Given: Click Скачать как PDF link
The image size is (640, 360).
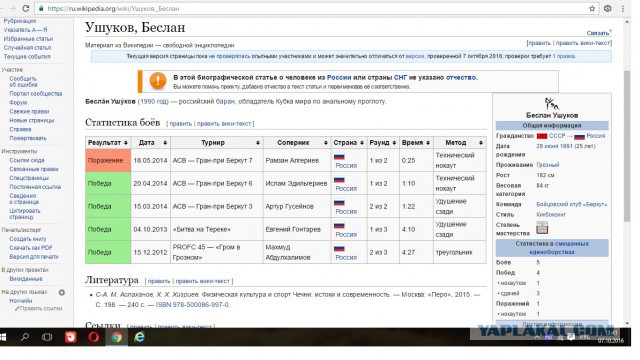Looking at the screenshot, I should point(31,247).
